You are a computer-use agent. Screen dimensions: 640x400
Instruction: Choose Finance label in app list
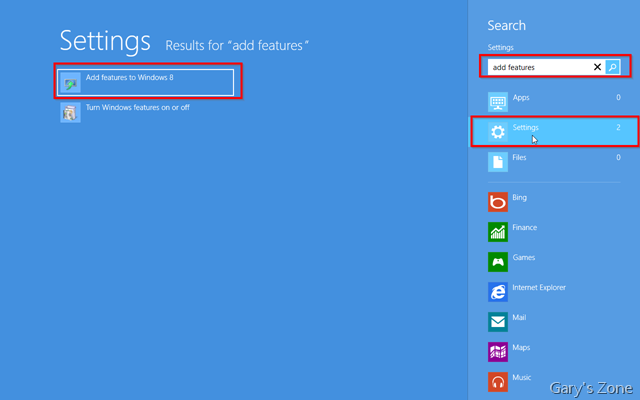tap(524, 228)
